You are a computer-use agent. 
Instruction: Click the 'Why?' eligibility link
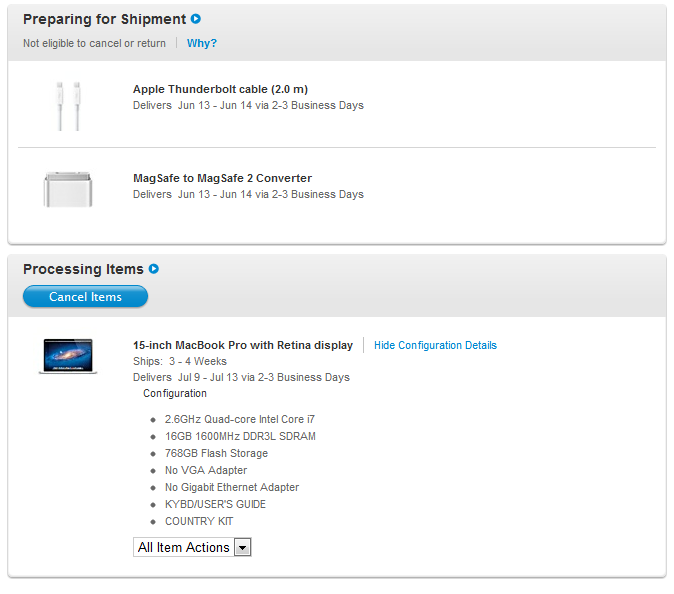point(201,43)
